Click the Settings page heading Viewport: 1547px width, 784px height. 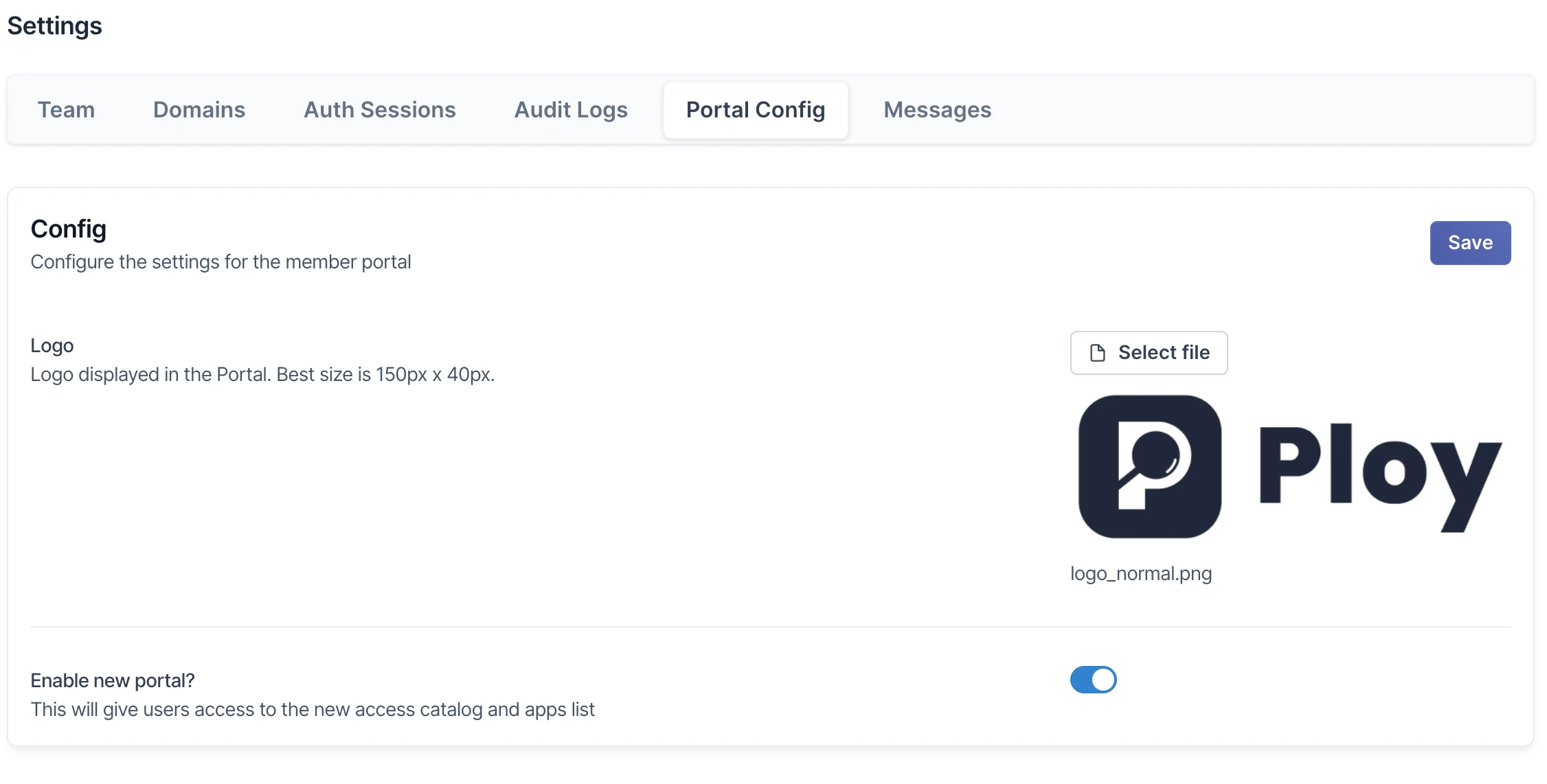[x=55, y=26]
